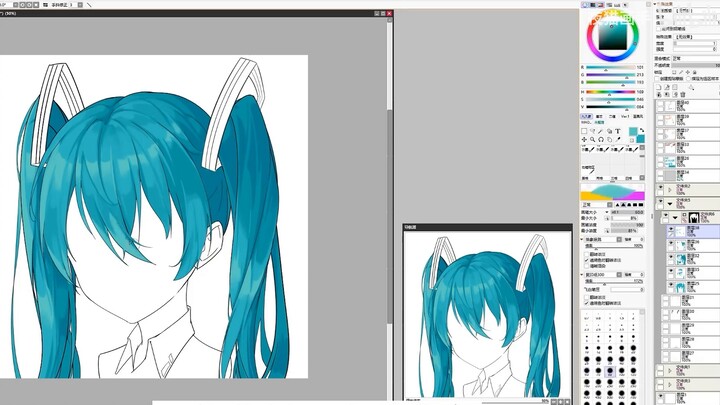Adjust the layer opacity slider
The width and height of the screenshot is (720, 405).
pos(696,65)
